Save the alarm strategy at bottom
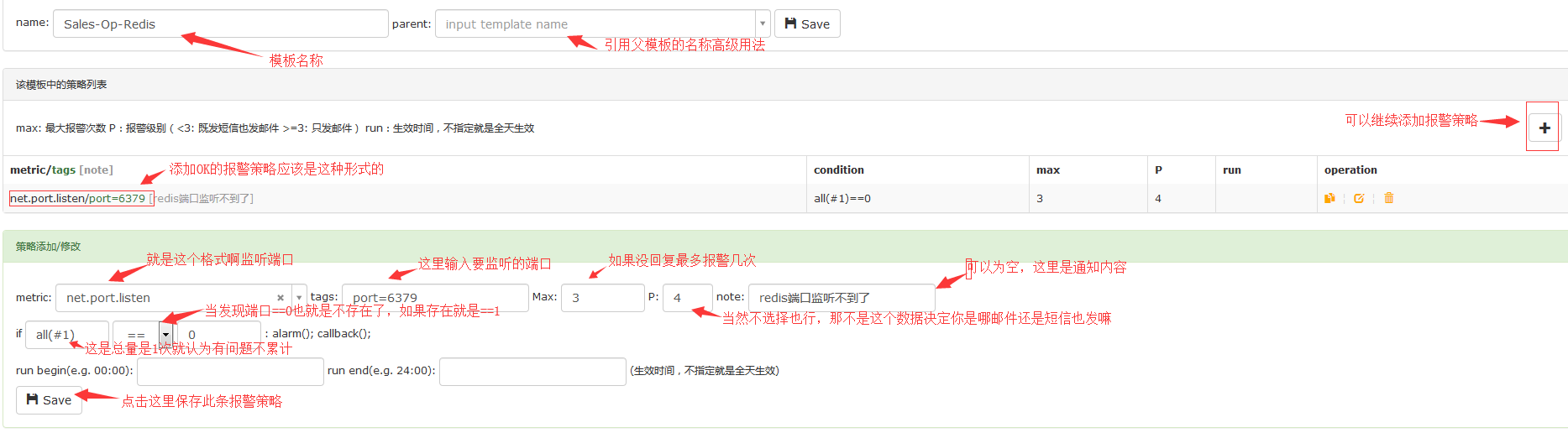 pyautogui.click(x=49, y=400)
